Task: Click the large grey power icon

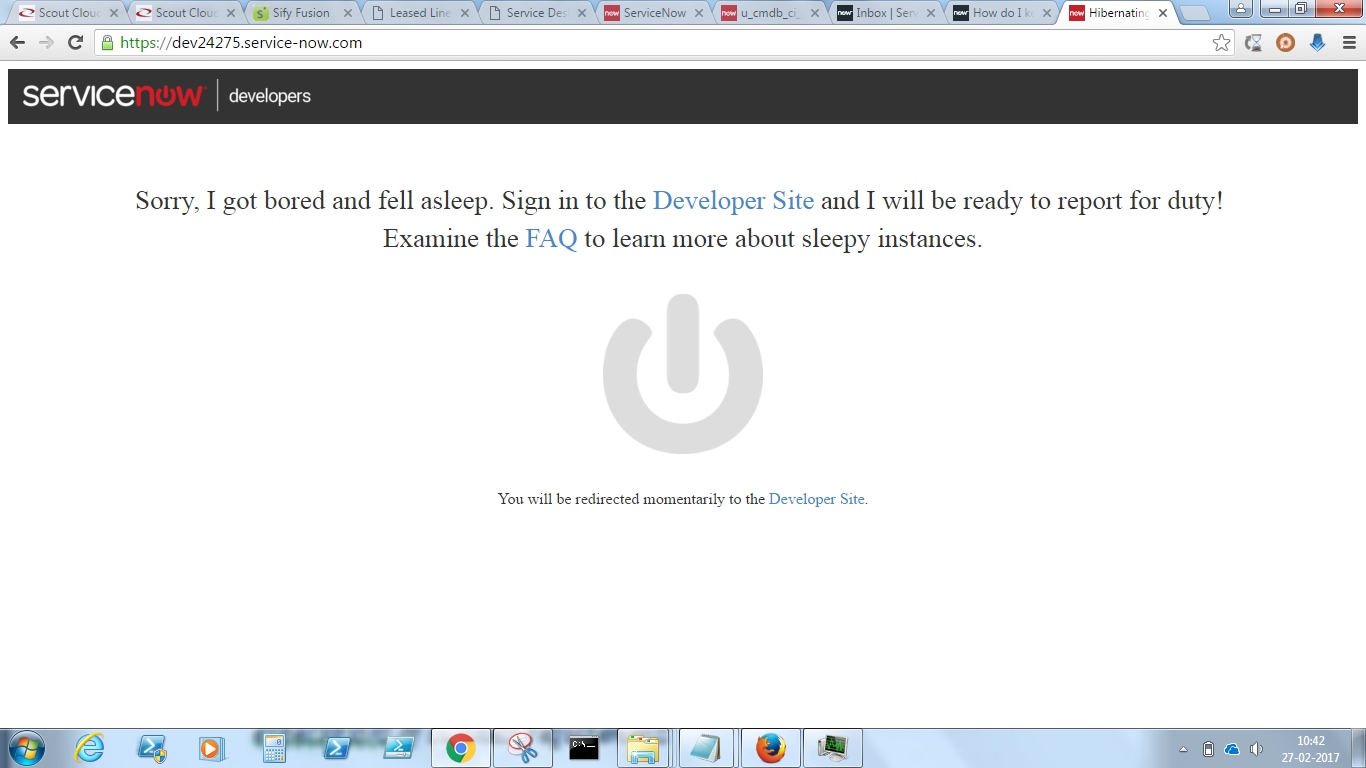Action: tap(683, 374)
